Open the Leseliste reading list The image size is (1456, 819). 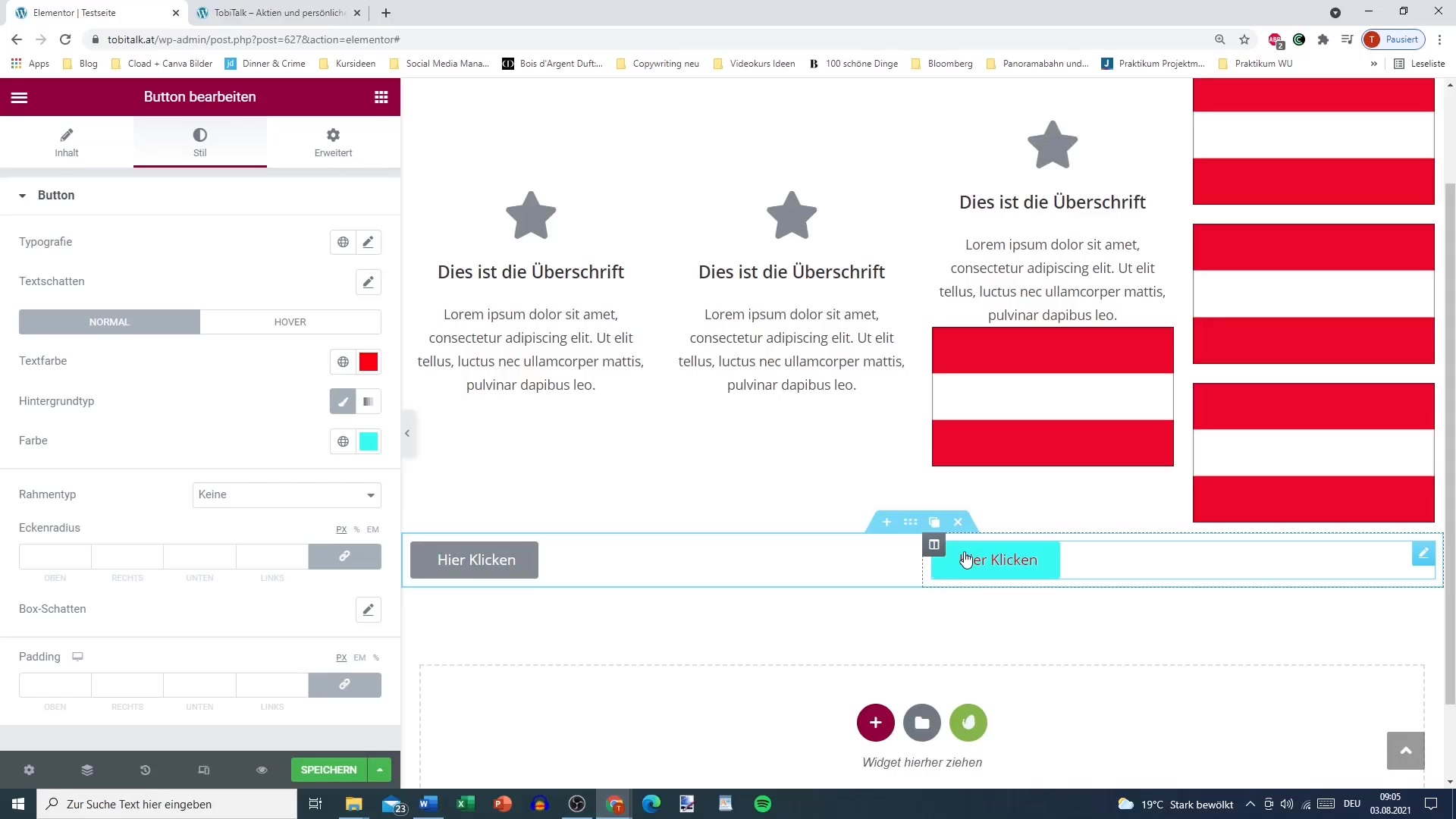coord(1420,64)
